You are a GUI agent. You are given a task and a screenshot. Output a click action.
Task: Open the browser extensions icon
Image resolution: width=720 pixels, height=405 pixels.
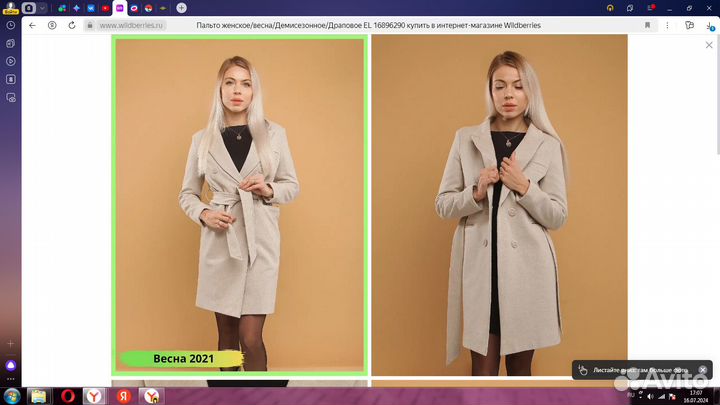(x=689, y=25)
